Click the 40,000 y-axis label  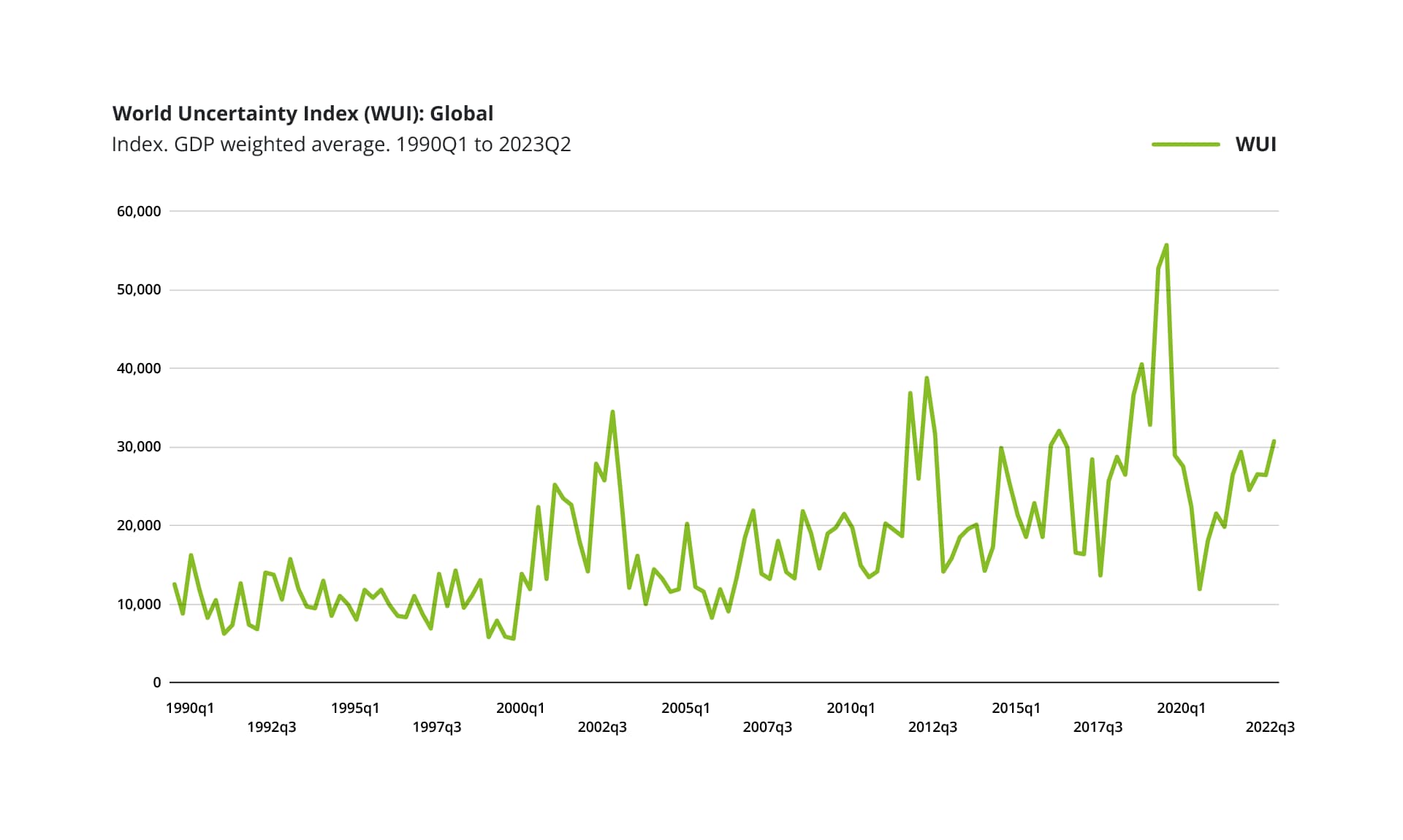coord(139,369)
